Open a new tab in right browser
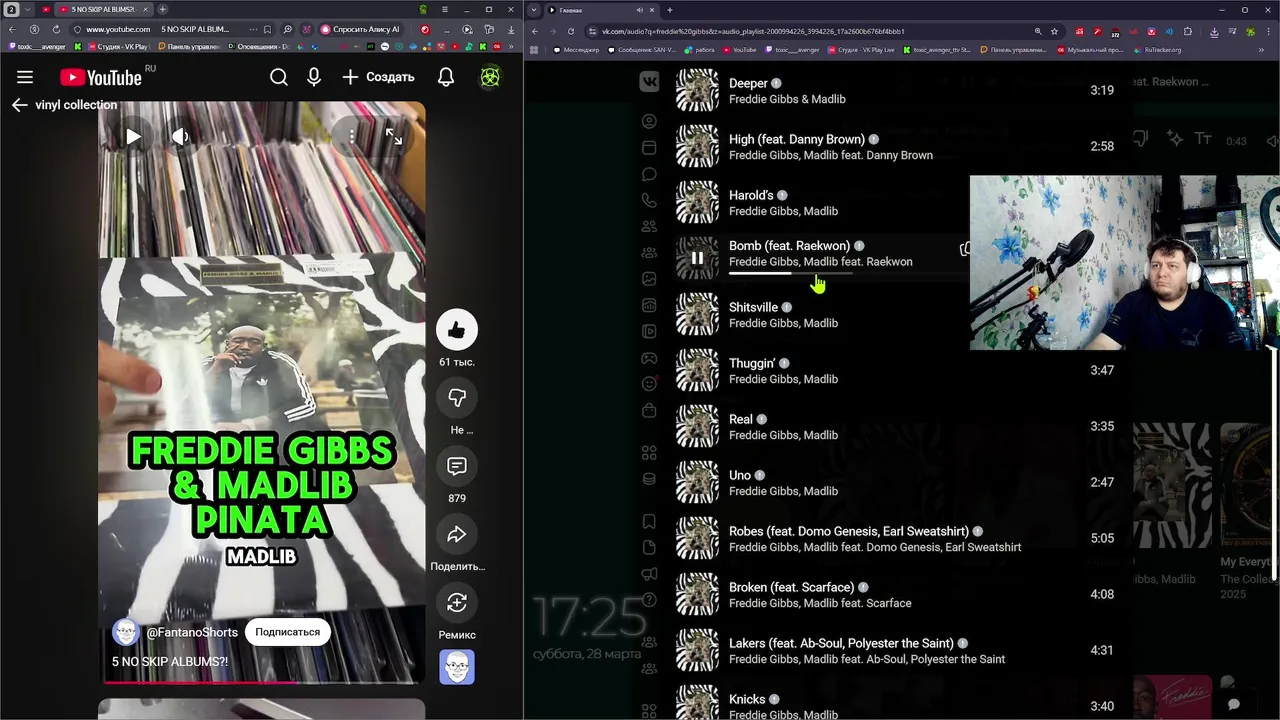The height and width of the screenshot is (720, 1280). [670, 10]
